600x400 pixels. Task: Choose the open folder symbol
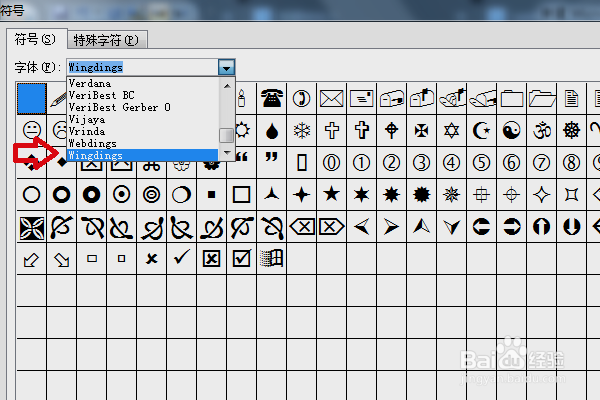[x=542, y=99]
